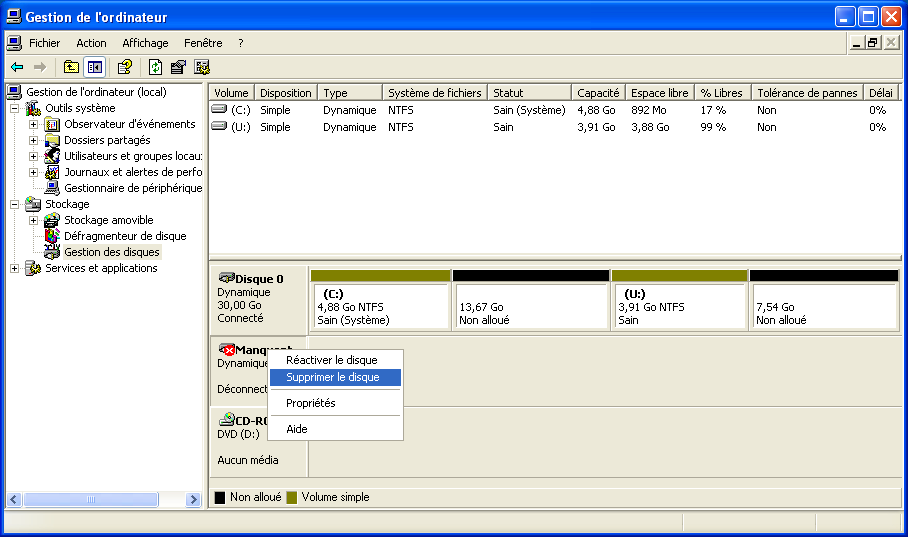Choose Réactiver le disque in context menu
Screen dimensions: 908x537
pos(331,360)
